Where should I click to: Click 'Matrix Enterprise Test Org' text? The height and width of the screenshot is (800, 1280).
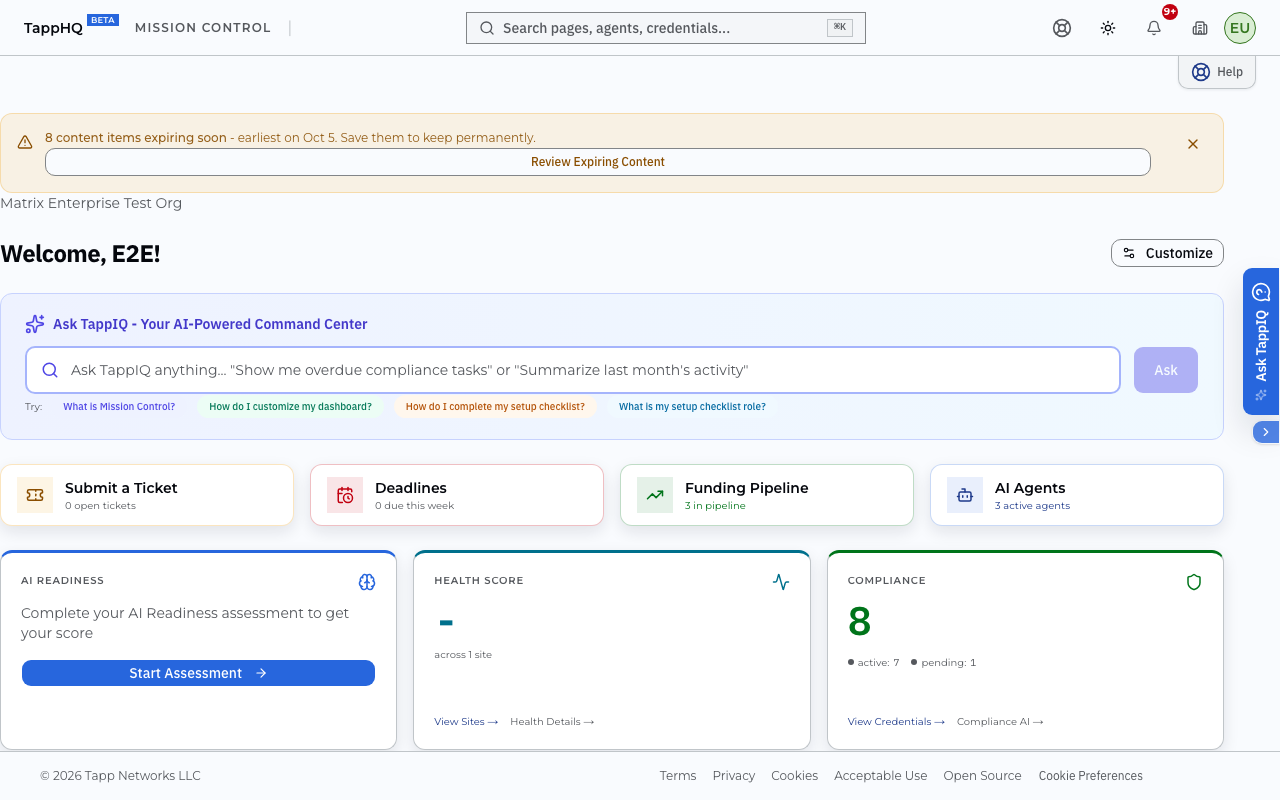tap(91, 203)
